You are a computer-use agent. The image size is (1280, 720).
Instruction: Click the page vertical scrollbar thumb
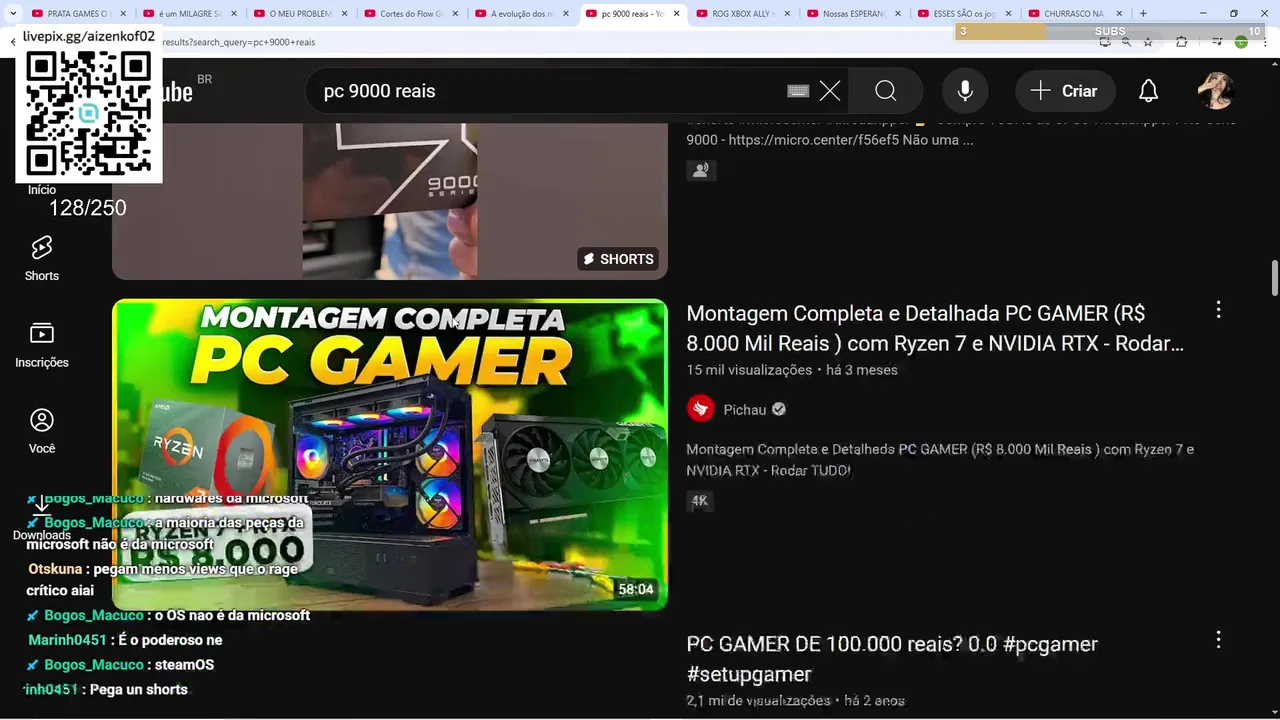(x=1274, y=278)
